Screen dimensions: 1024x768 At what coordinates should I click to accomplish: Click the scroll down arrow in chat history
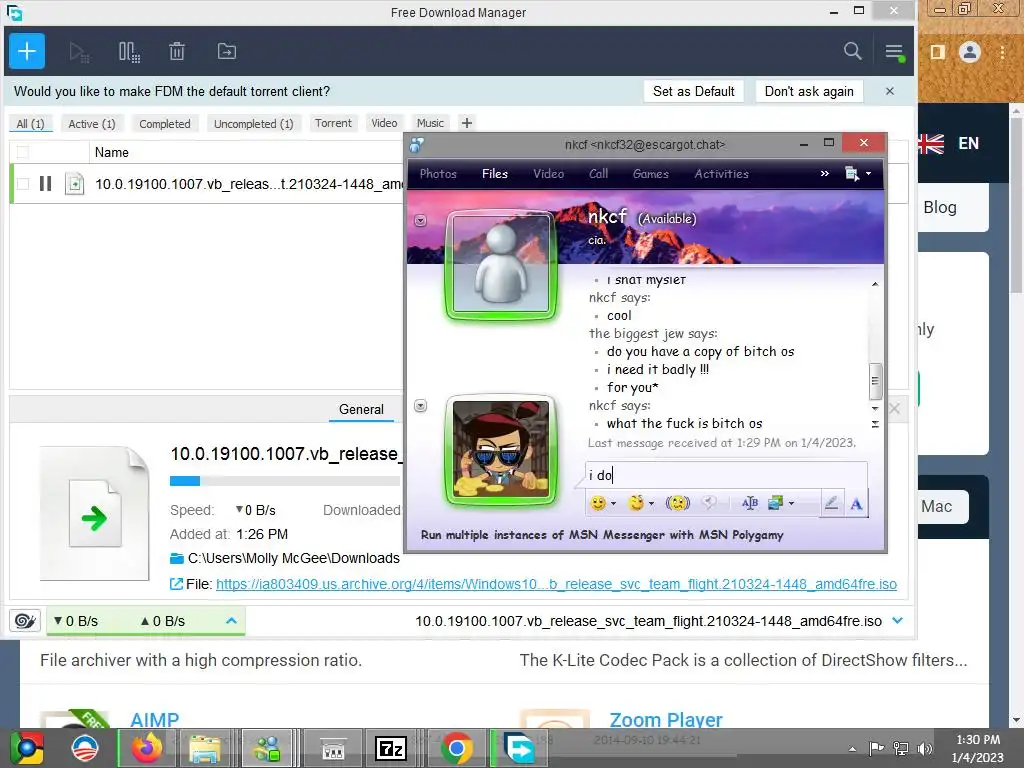click(x=875, y=409)
